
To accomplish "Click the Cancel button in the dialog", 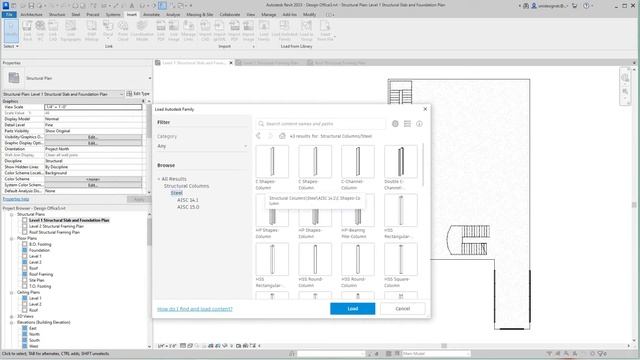I will [402, 309].
